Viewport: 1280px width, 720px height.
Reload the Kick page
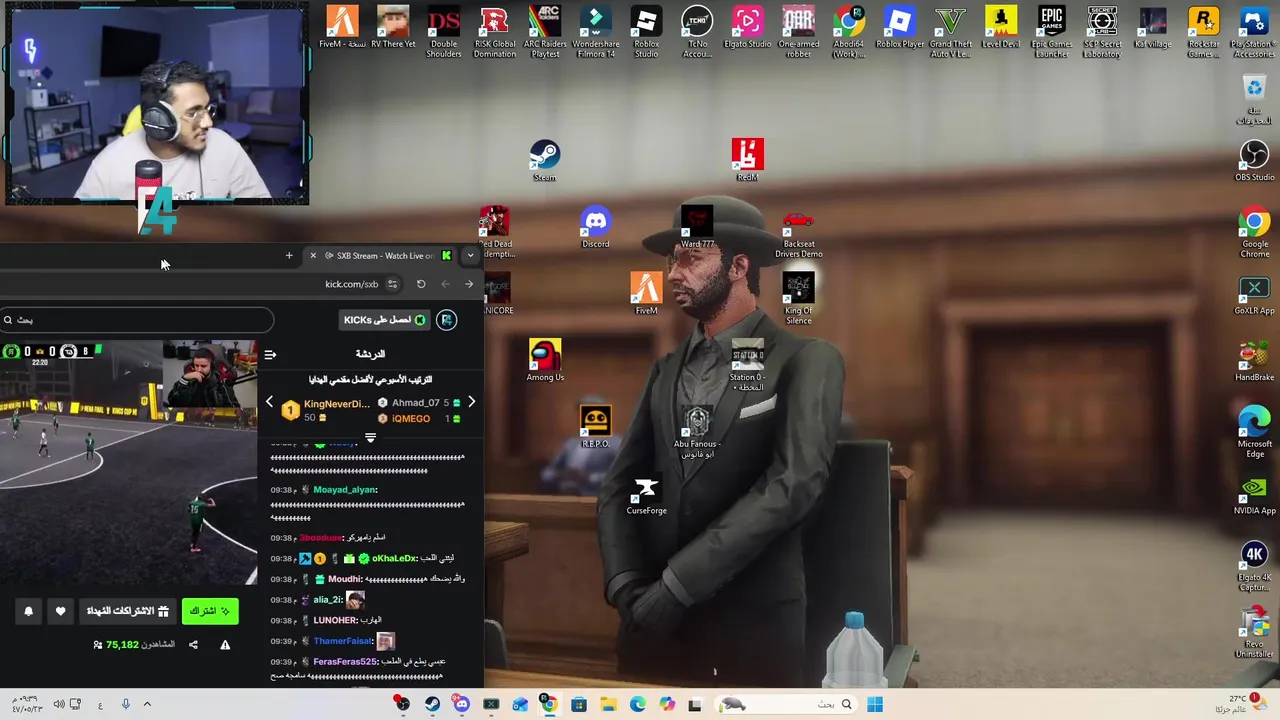tap(421, 284)
